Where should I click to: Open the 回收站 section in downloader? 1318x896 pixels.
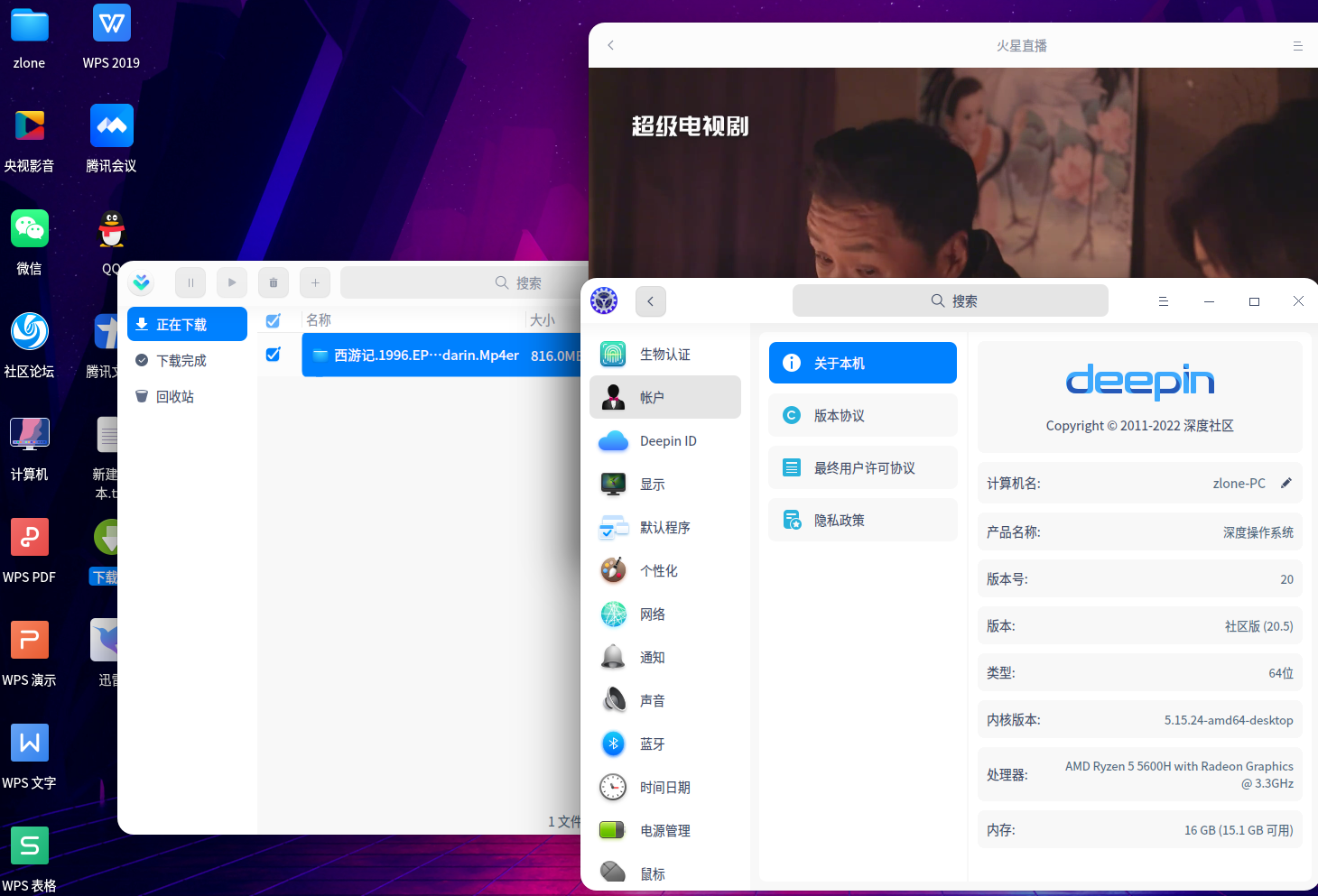[174, 396]
